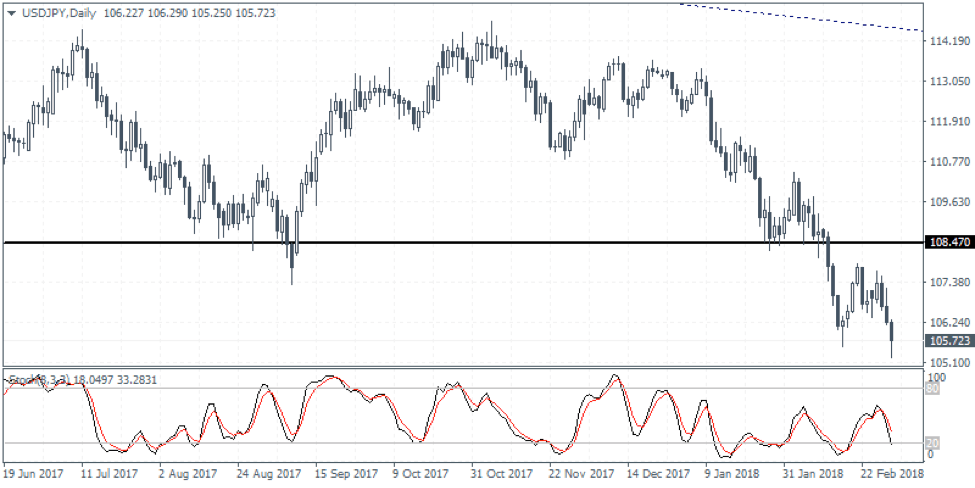The height and width of the screenshot is (488, 975).
Task: Click the 105.100 price axis label
Action: [946, 363]
